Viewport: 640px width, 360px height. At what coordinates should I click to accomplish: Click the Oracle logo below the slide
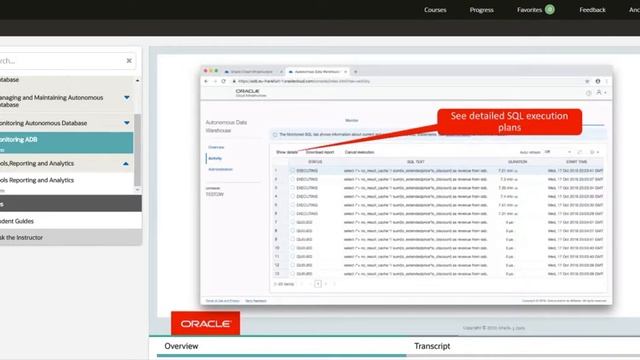(x=205, y=324)
